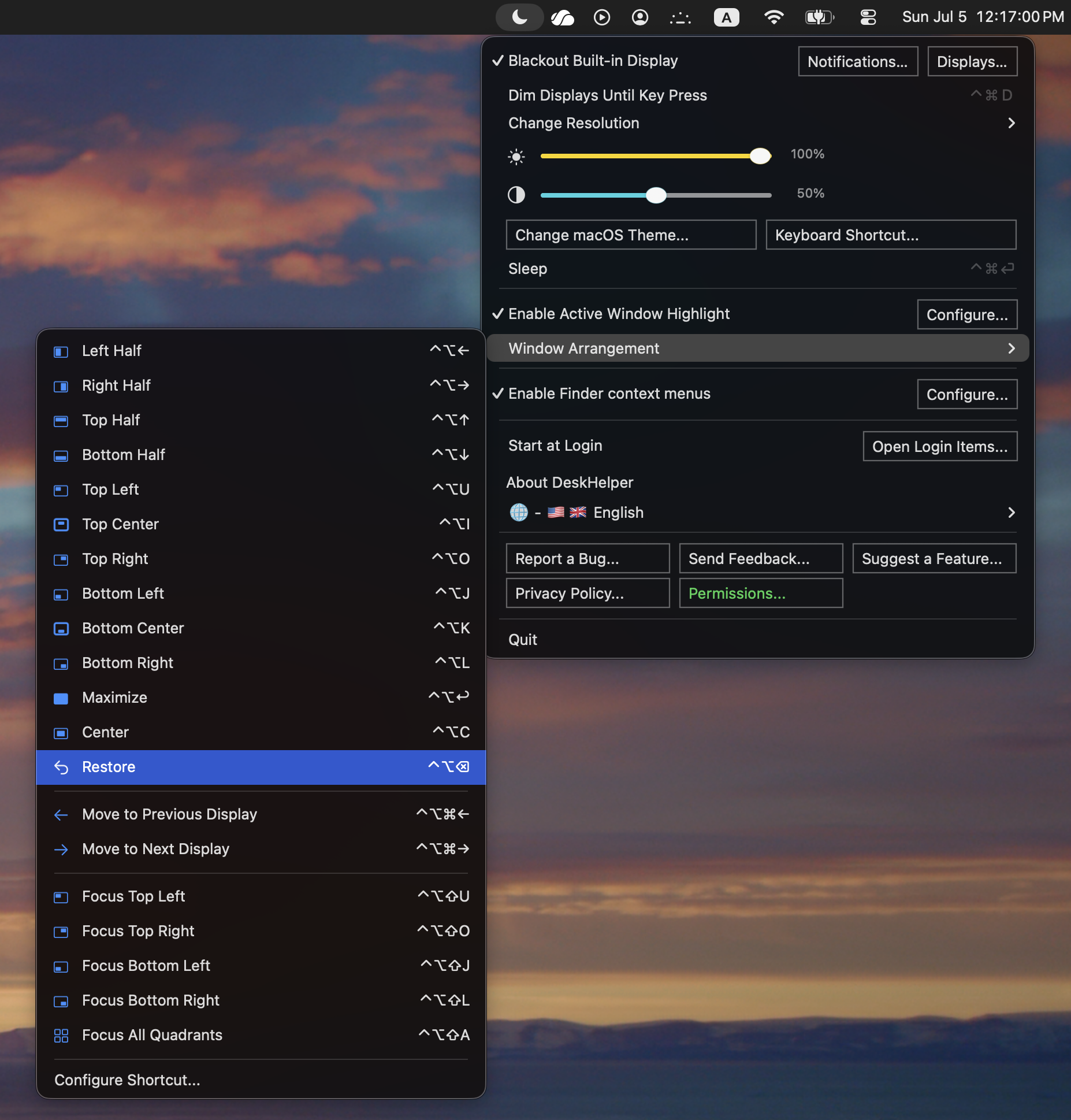Open the Control Center menu bar icon
Screen dimensions: 1071x1120
click(x=868, y=17)
